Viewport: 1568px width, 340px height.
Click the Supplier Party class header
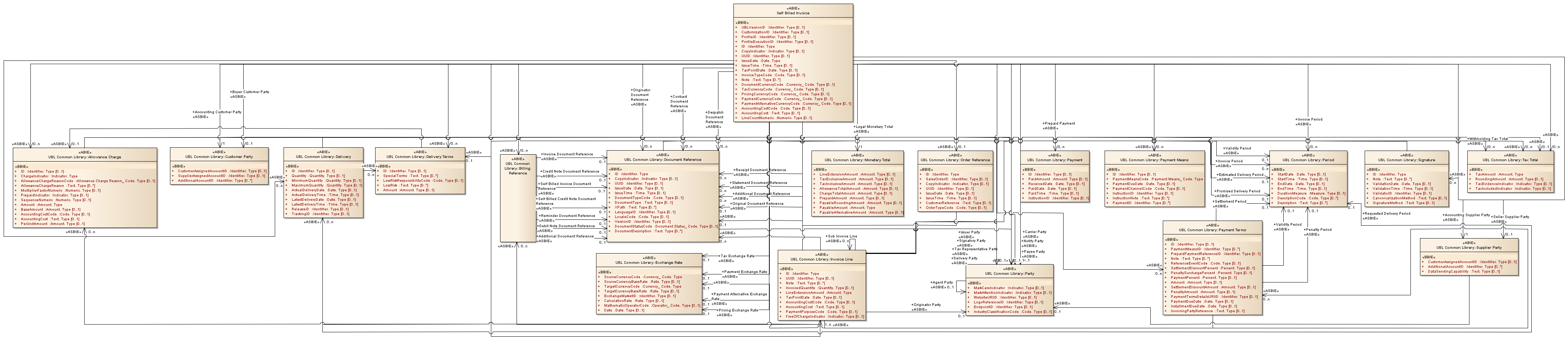1468,247
